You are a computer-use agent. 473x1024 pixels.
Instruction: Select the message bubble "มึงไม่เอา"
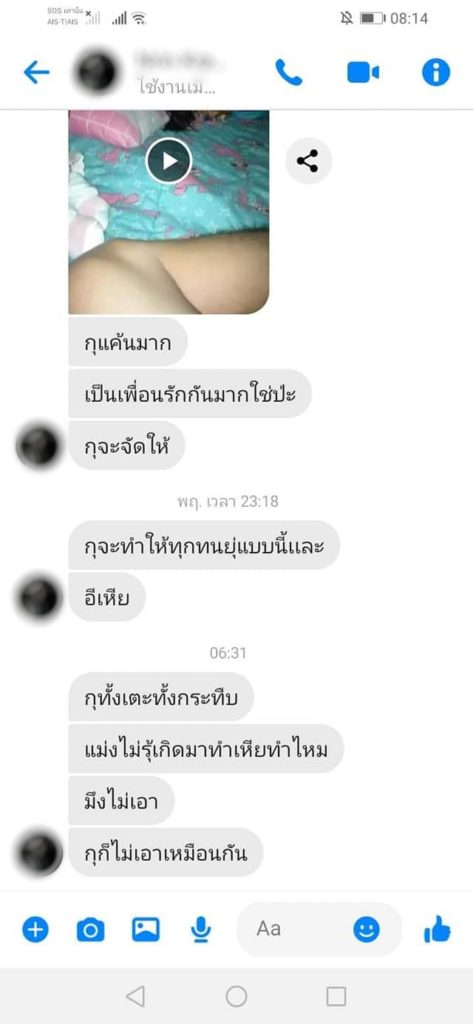click(x=122, y=801)
